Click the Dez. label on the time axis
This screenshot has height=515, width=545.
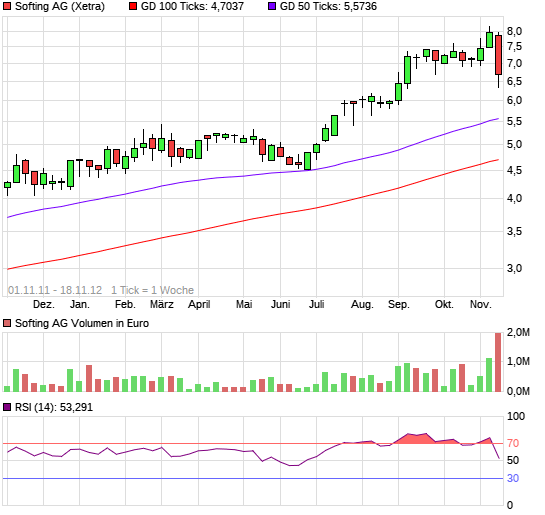pyautogui.click(x=44, y=304)
